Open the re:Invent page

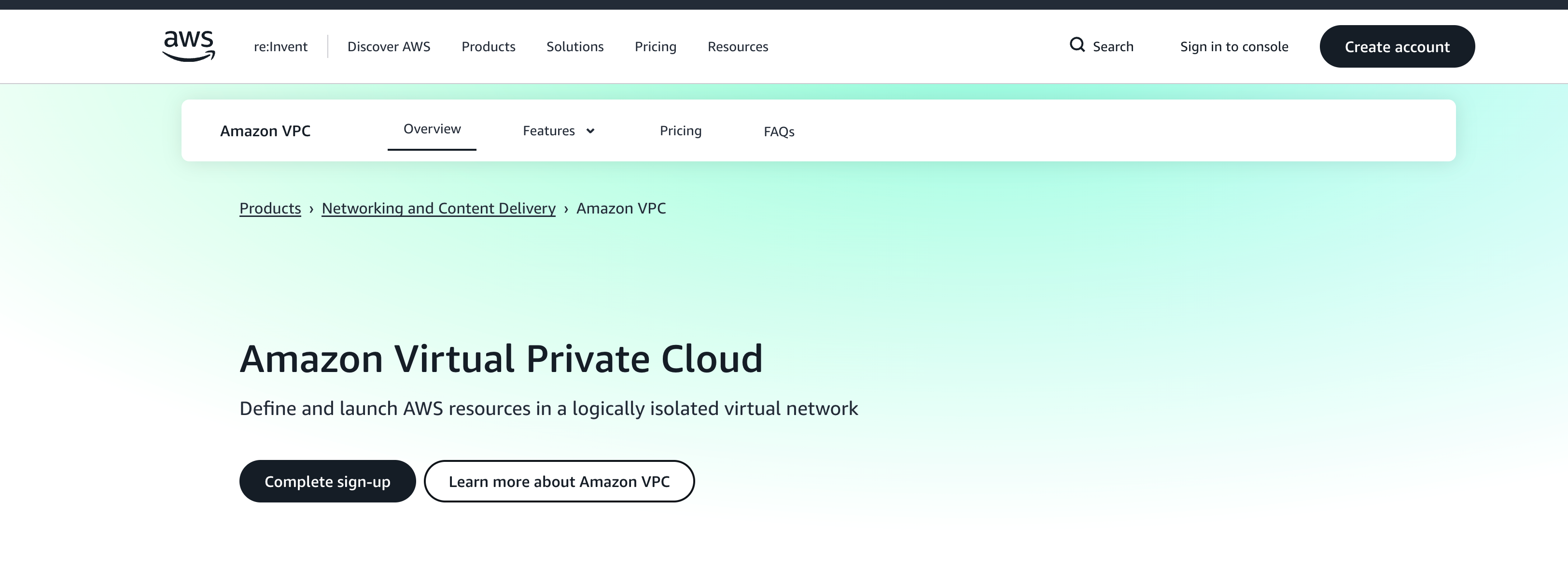coord(280,46)
